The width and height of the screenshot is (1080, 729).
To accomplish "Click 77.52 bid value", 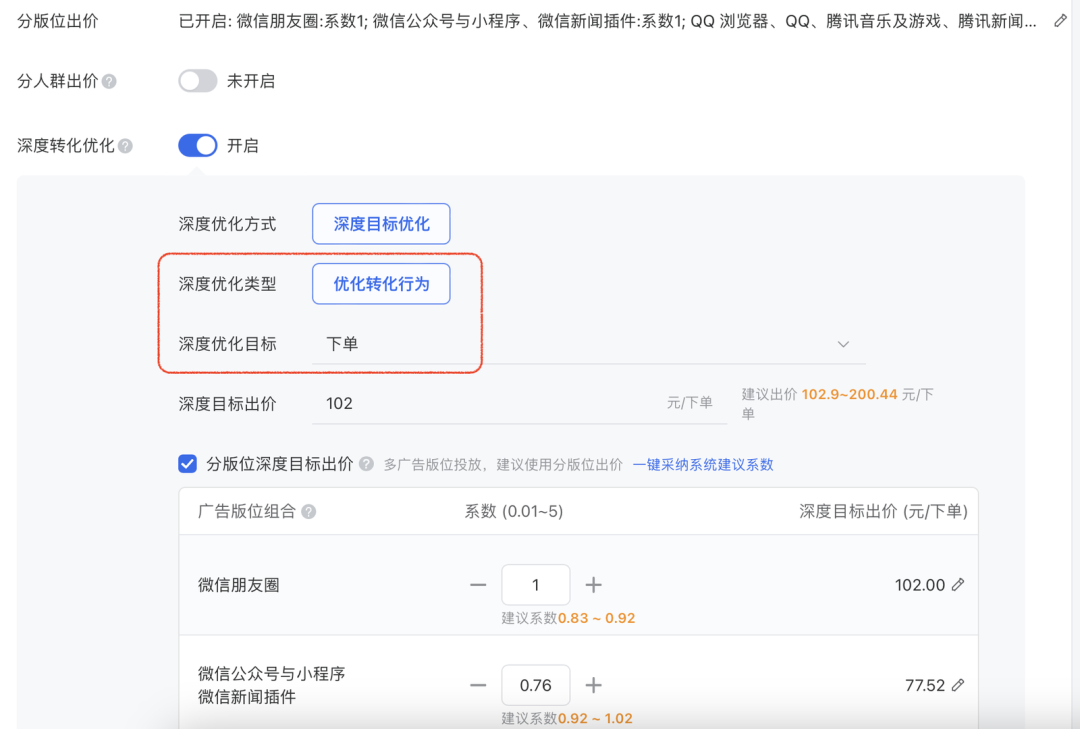I will [x=925, y=686].
